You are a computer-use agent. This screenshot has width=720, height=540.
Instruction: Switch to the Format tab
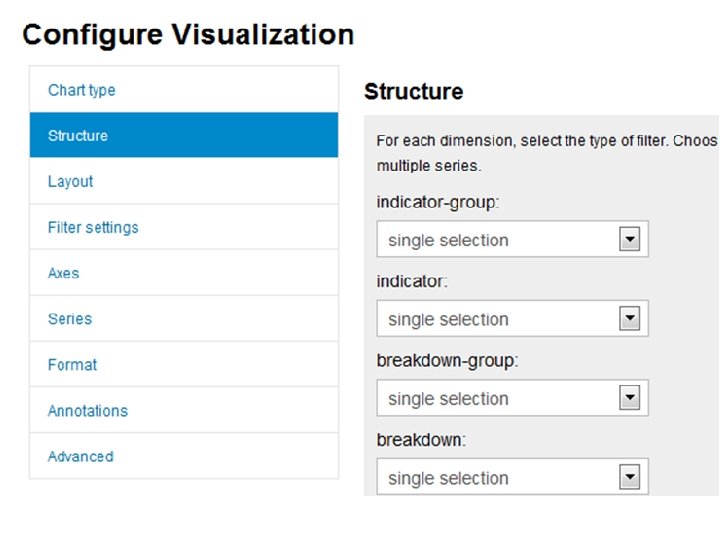[73, 365]
